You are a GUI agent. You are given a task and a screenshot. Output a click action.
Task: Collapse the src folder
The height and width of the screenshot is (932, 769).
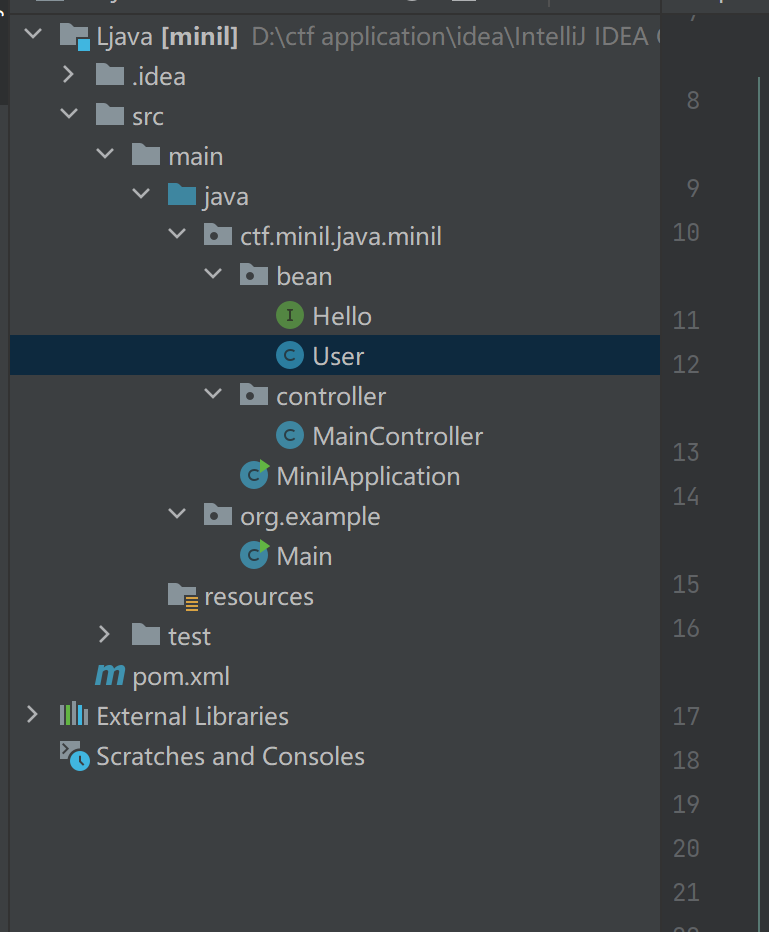coord(68,116)
